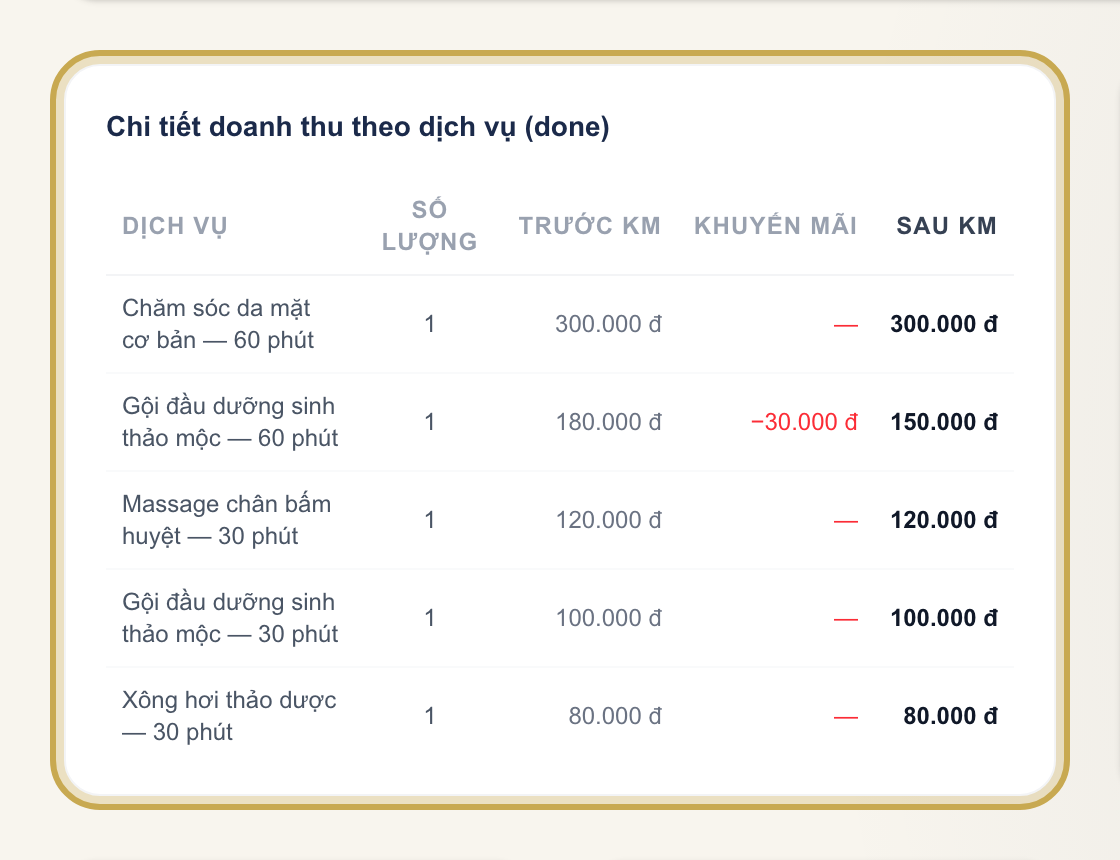The height and width of the screenshot is (860, 1120).
Task: Click the TRƯỚC KM column header
Action: click(x=590, y=226)
